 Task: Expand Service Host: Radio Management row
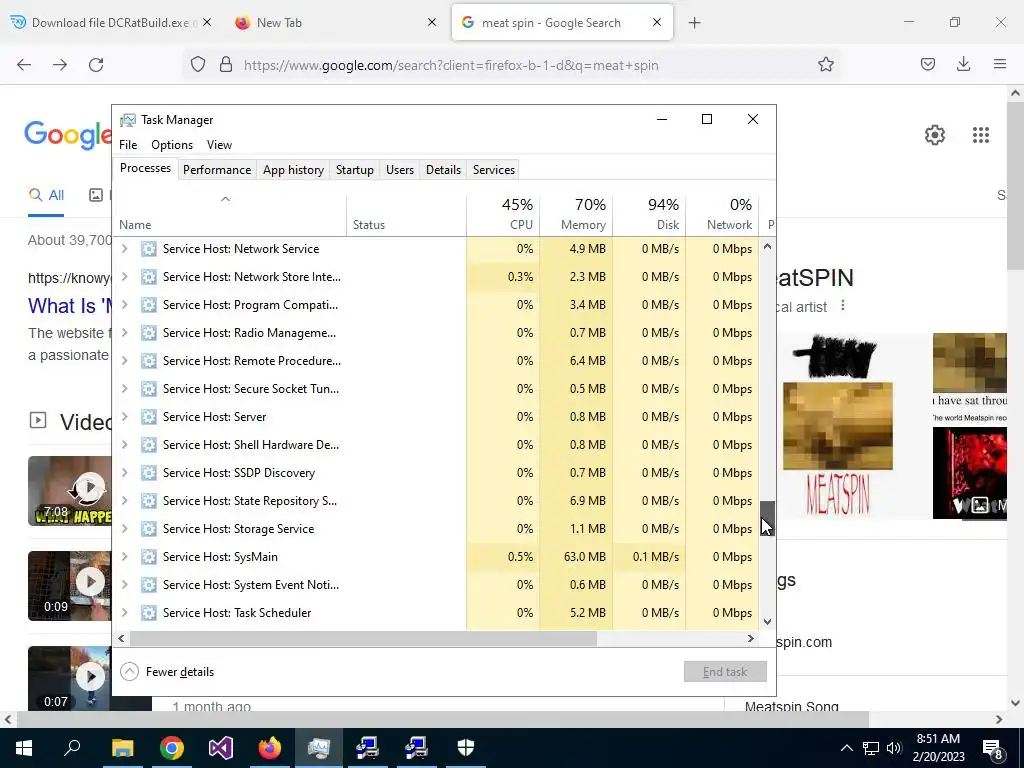tap(125, 333)
